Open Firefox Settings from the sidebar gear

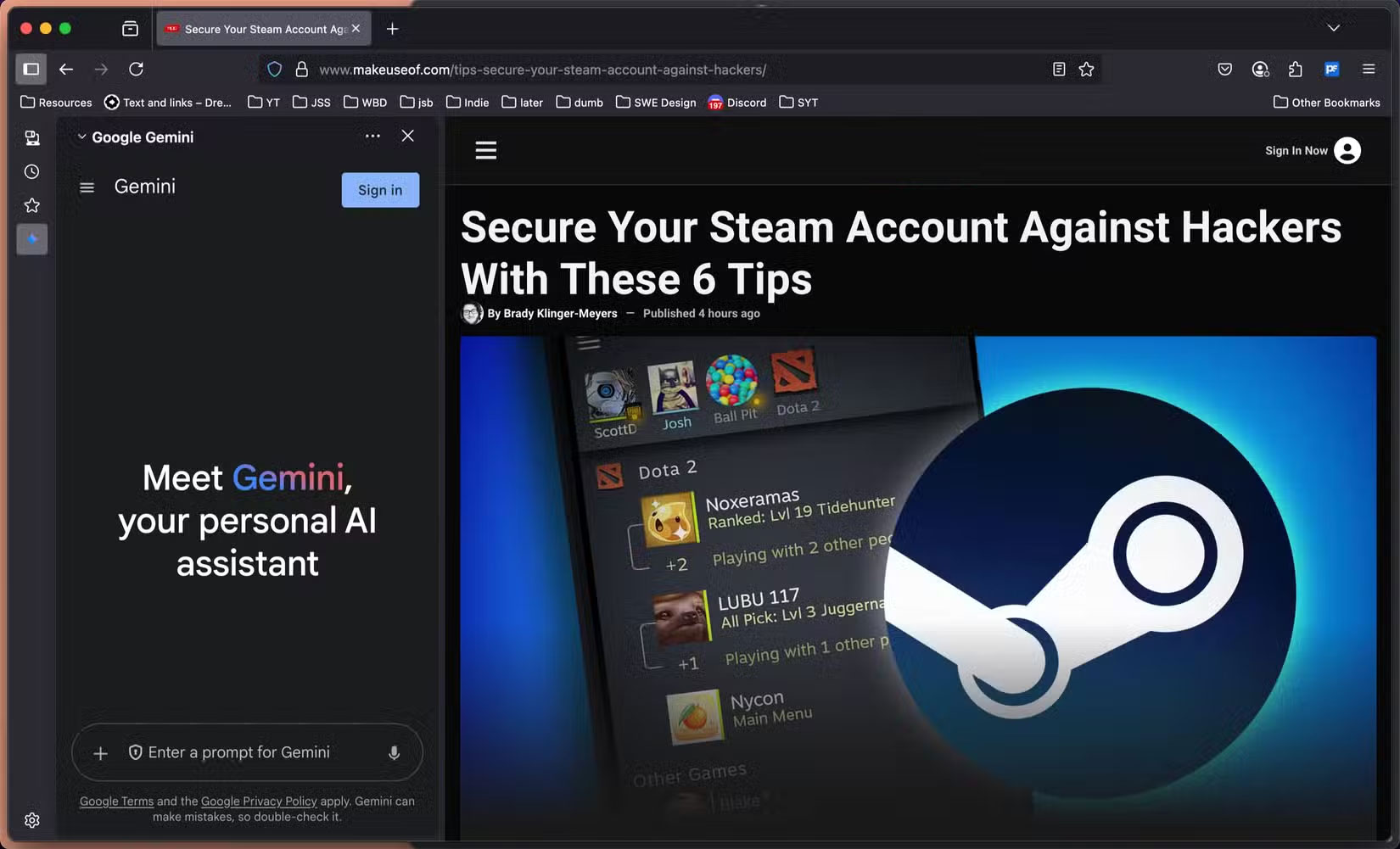[31, 819]
